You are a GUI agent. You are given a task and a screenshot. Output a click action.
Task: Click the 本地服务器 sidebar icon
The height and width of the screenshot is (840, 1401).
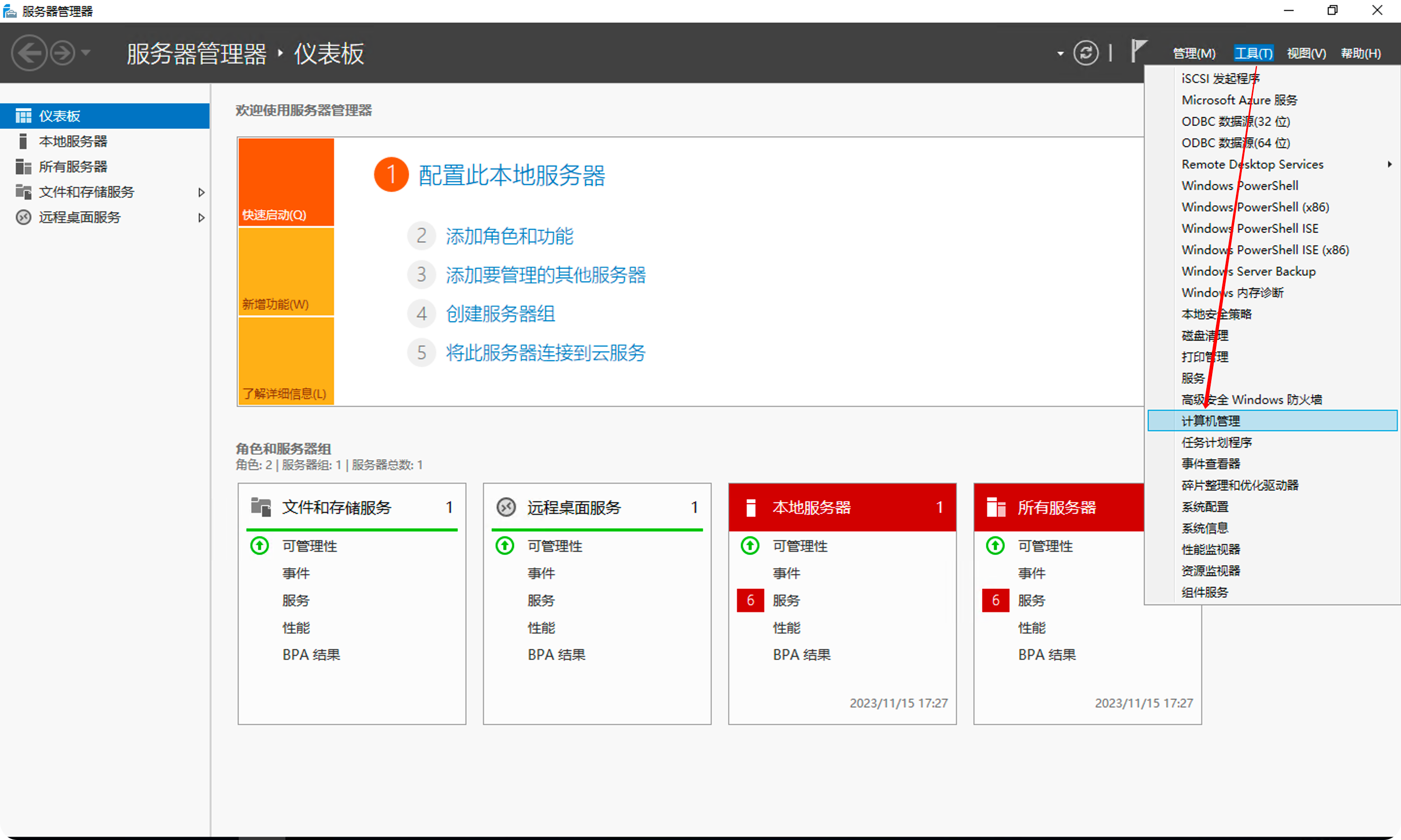(x=23, y=141)
